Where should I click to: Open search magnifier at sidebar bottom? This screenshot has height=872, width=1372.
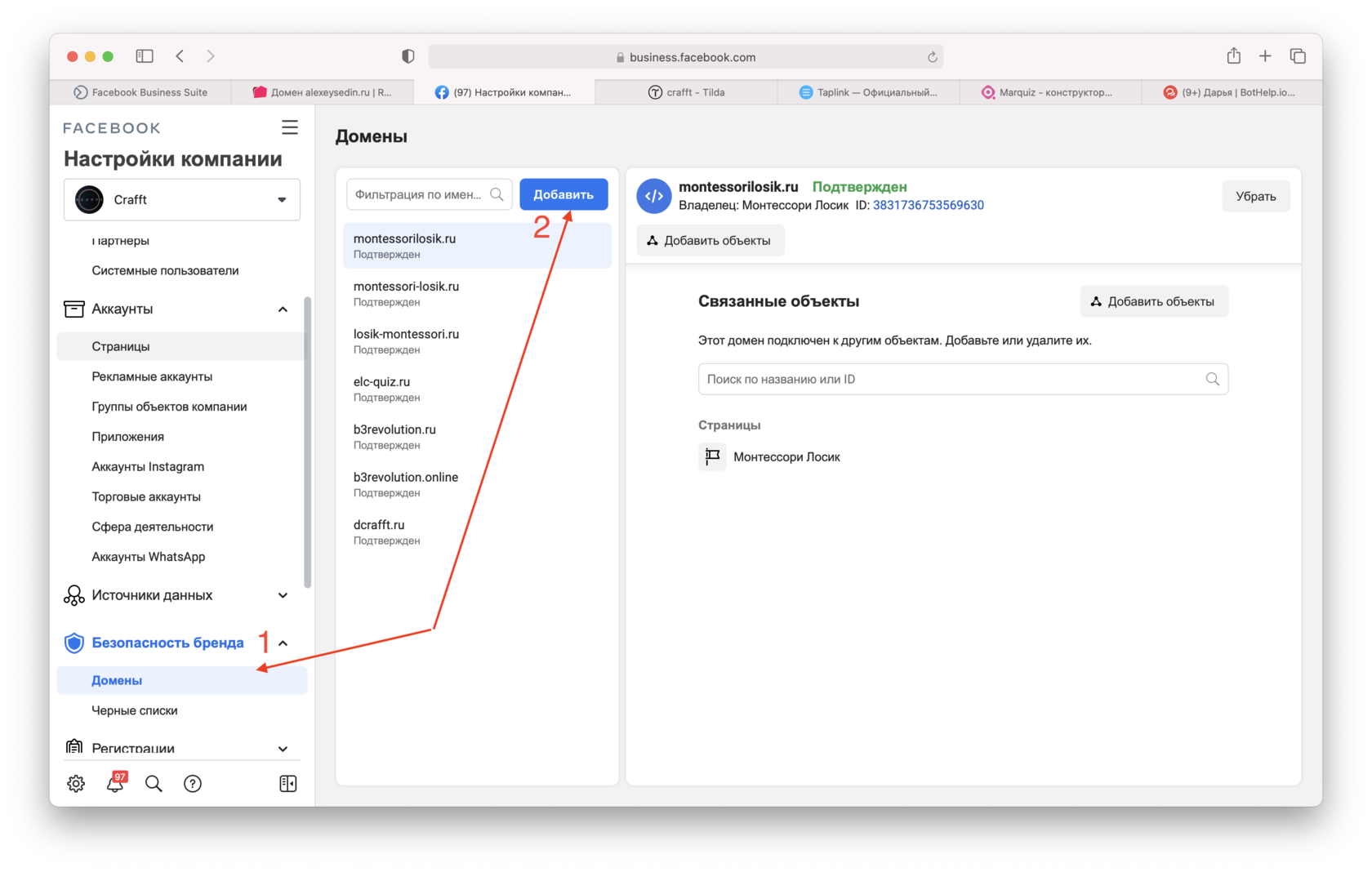pyautogui.click(x=154, y=784)
